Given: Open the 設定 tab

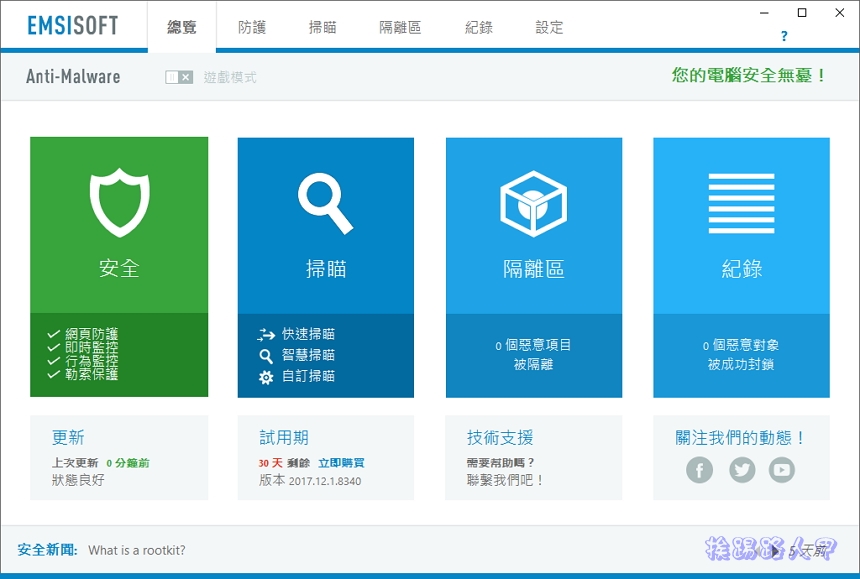Looking at the screenshot, I should pyautogui.click(x=549, y=27).
